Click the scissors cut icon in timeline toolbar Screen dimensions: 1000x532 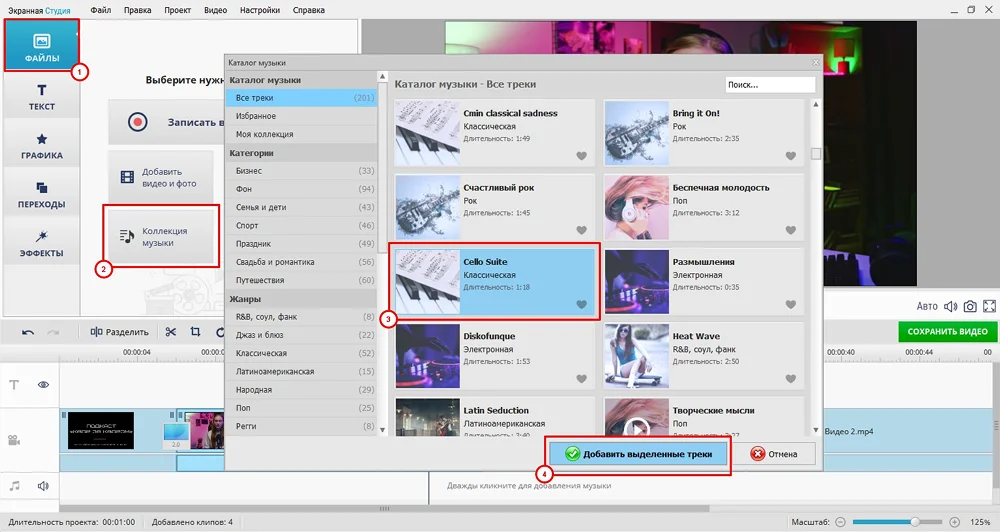click(171, 332)
